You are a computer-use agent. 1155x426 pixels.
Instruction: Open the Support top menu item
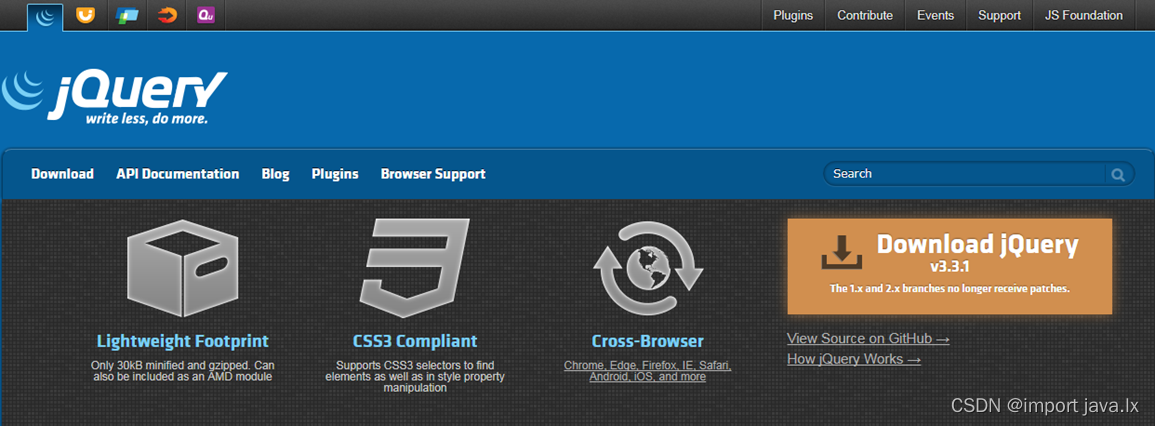pos(999,15)
